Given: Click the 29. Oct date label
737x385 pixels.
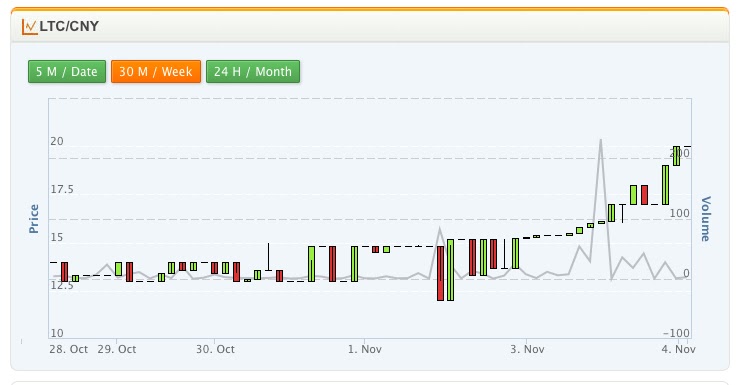Looking at the screenshot, I should coord(117,349).
